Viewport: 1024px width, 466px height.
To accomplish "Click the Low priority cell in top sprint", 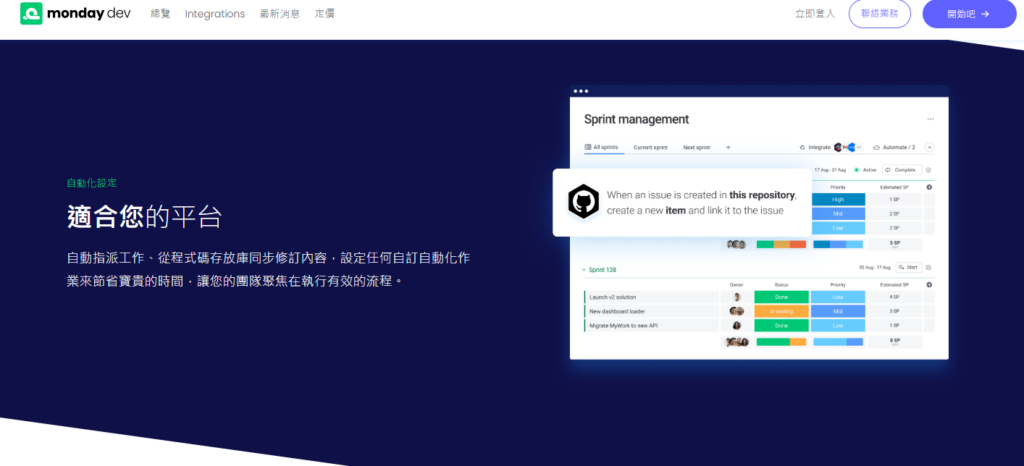I will point(838,228).
